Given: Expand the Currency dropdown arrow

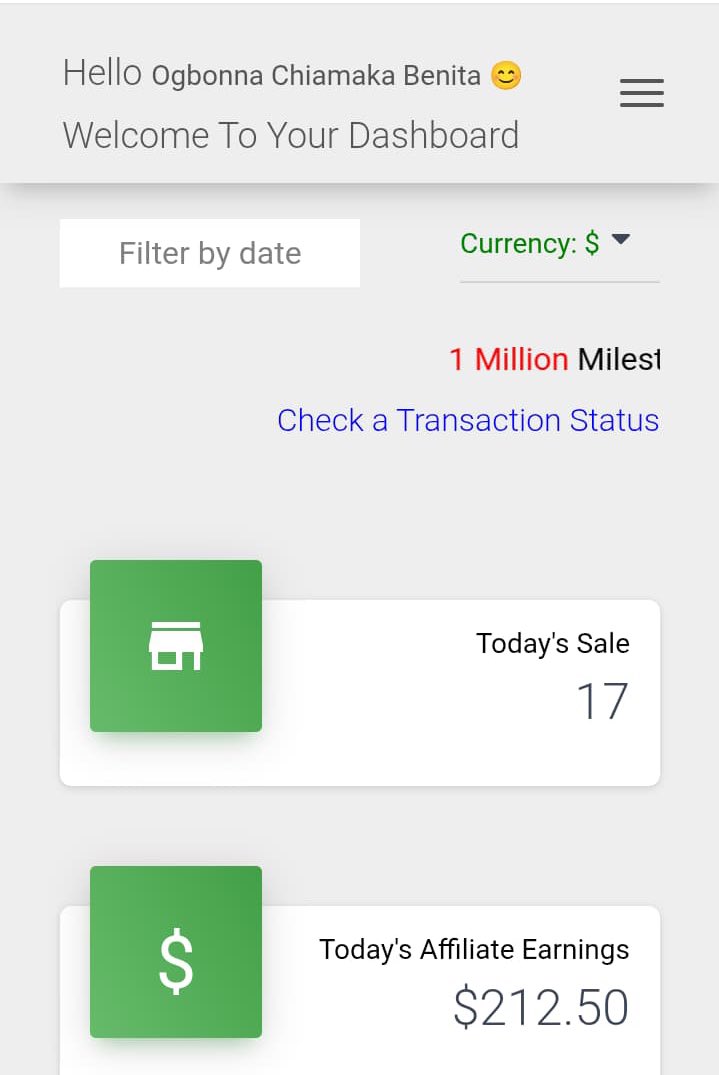Looking at the screenshot, I should click(620, 239).
